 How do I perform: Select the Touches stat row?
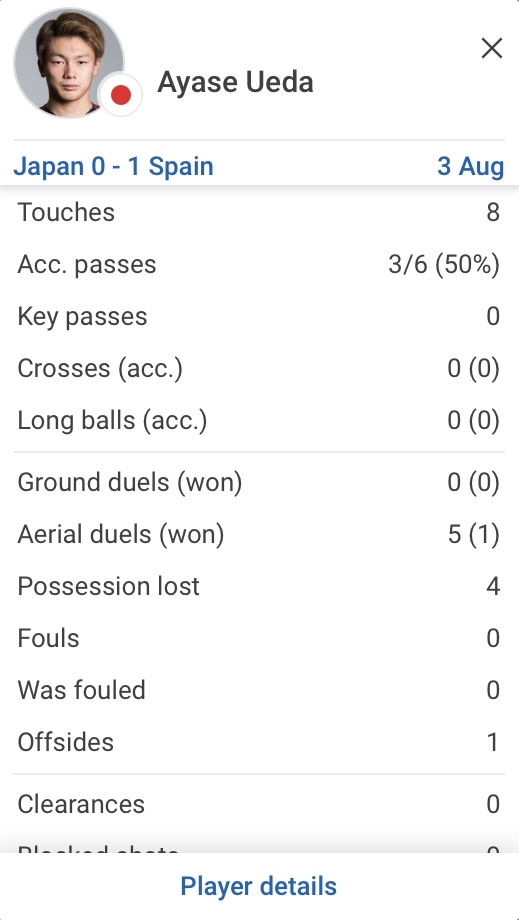[x=259, y=212]
